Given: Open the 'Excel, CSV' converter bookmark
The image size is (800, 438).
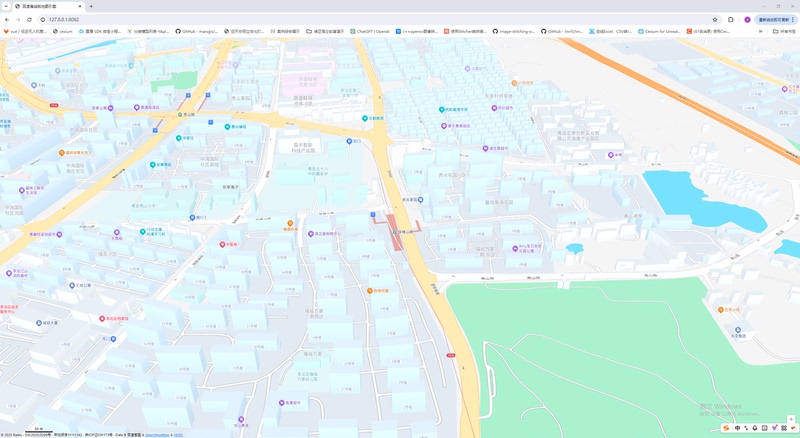Looking at the screenshot, I should coord(610,31).
